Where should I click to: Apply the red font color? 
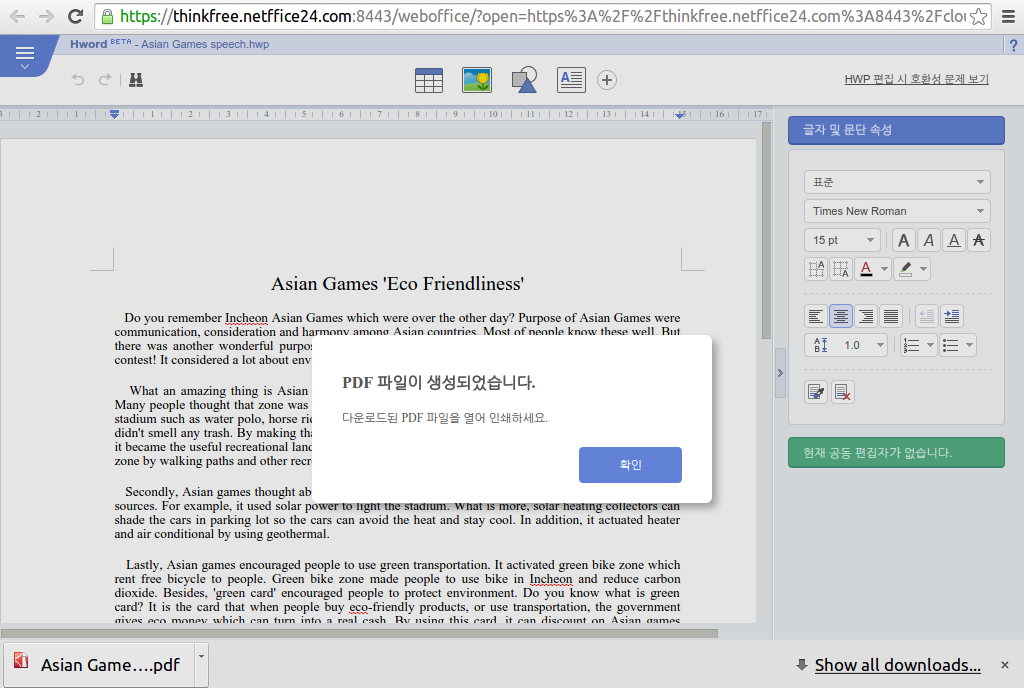867,269
